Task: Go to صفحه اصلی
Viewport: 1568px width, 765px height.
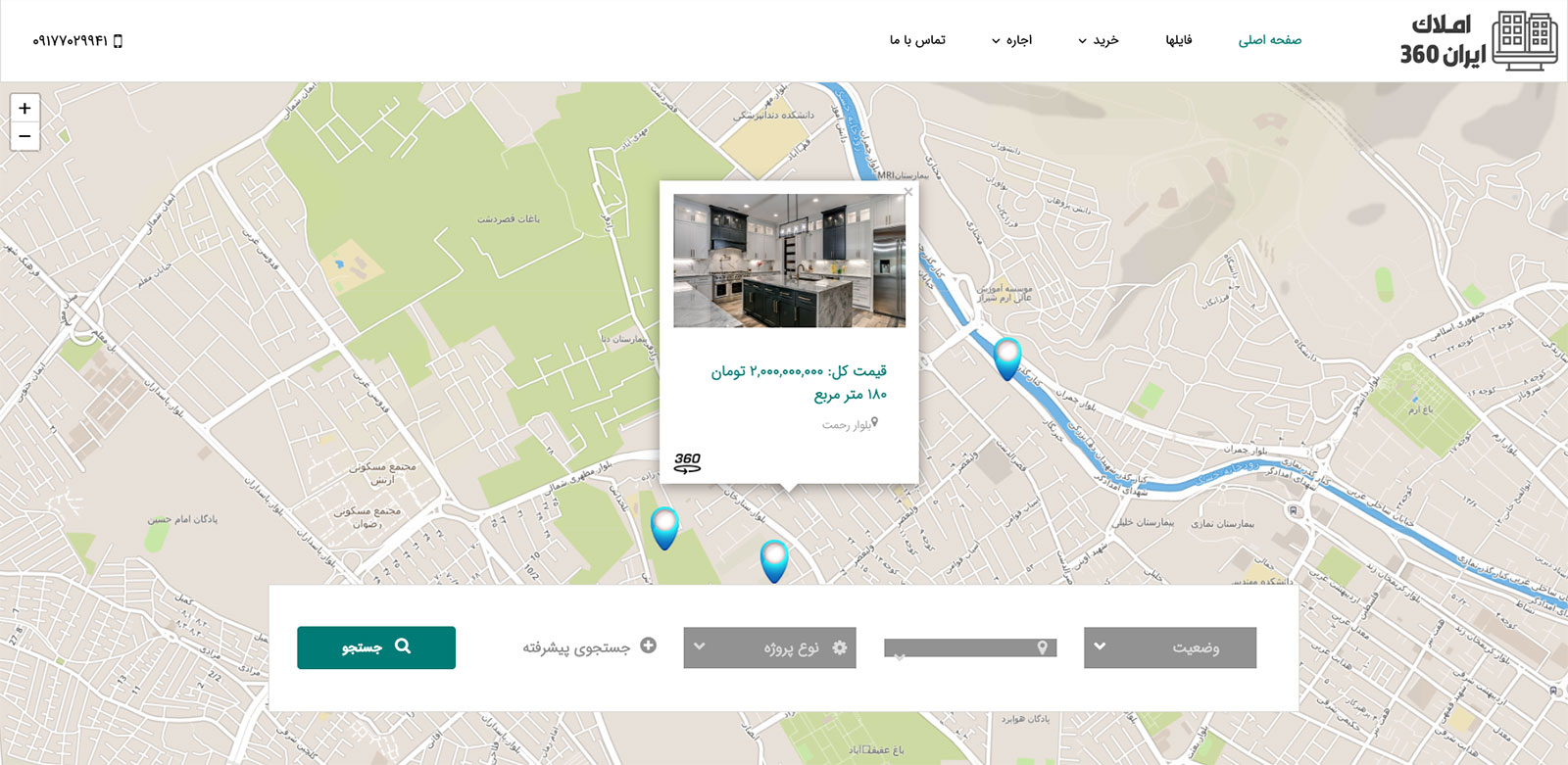Action: click(1270, 40)
